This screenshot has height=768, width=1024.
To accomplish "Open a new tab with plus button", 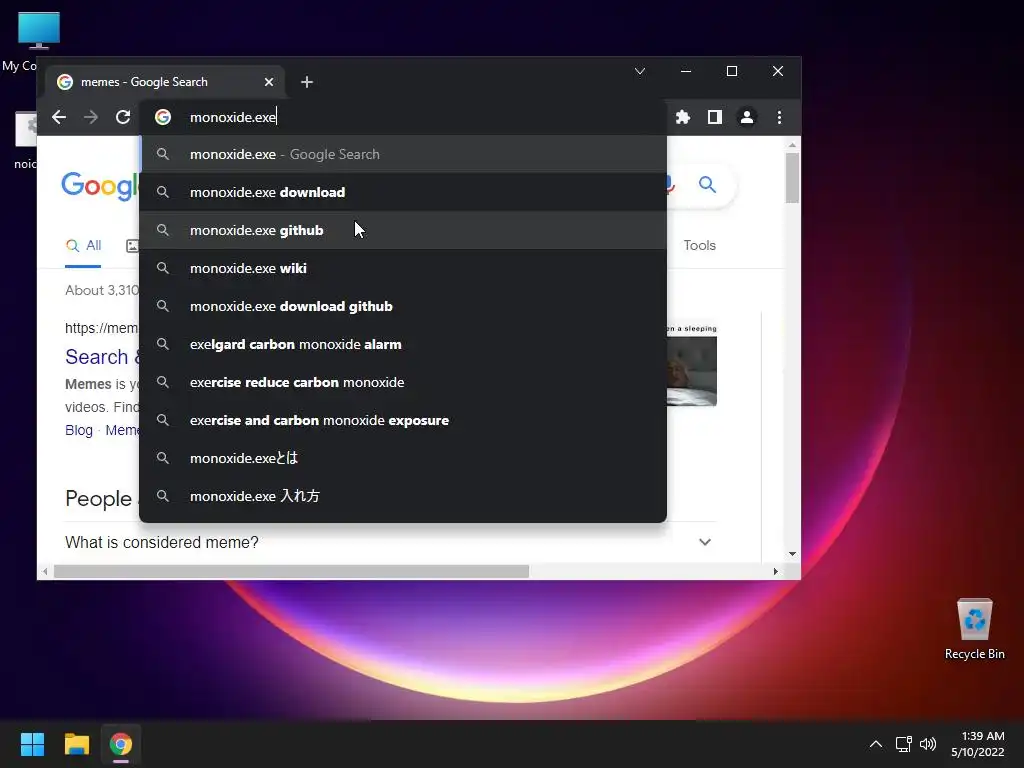I will (x=307, y=82).
